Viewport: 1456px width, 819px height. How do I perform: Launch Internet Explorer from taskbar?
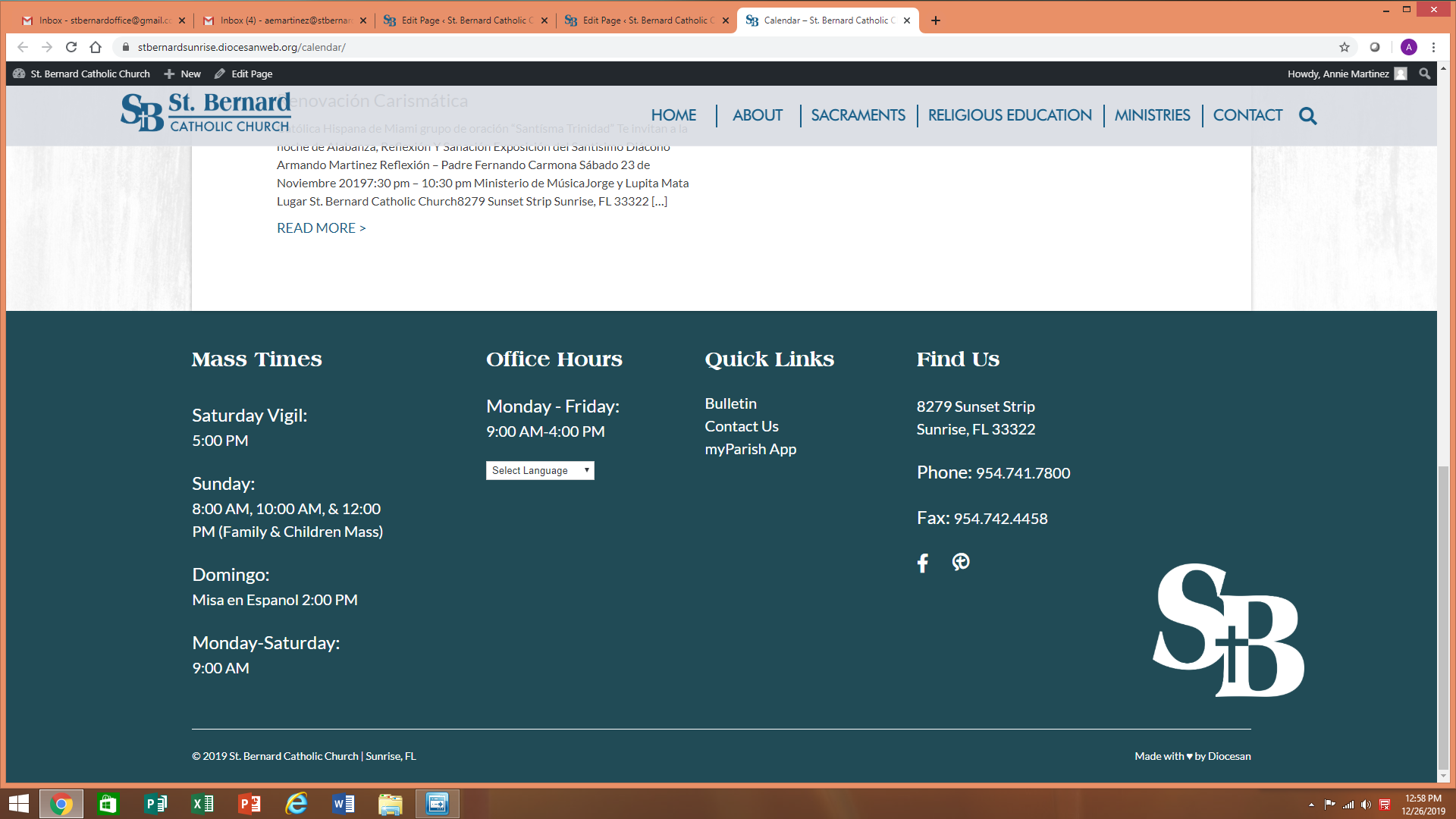coord(296,804)
